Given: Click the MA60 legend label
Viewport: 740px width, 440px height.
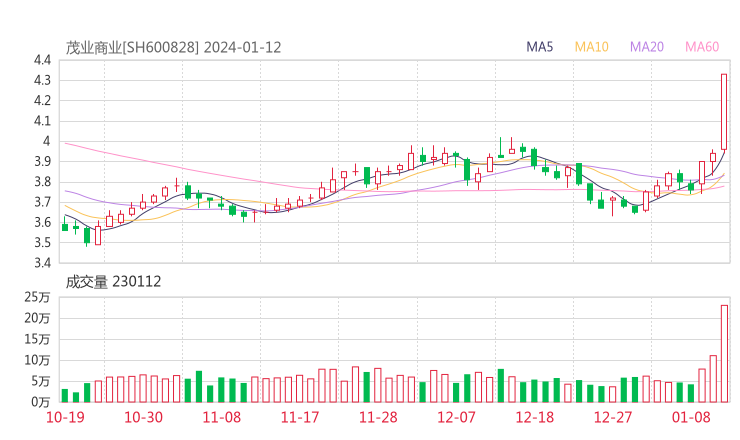Looking at the screenshot, I should pyautogui.click(x=702, y=47).
